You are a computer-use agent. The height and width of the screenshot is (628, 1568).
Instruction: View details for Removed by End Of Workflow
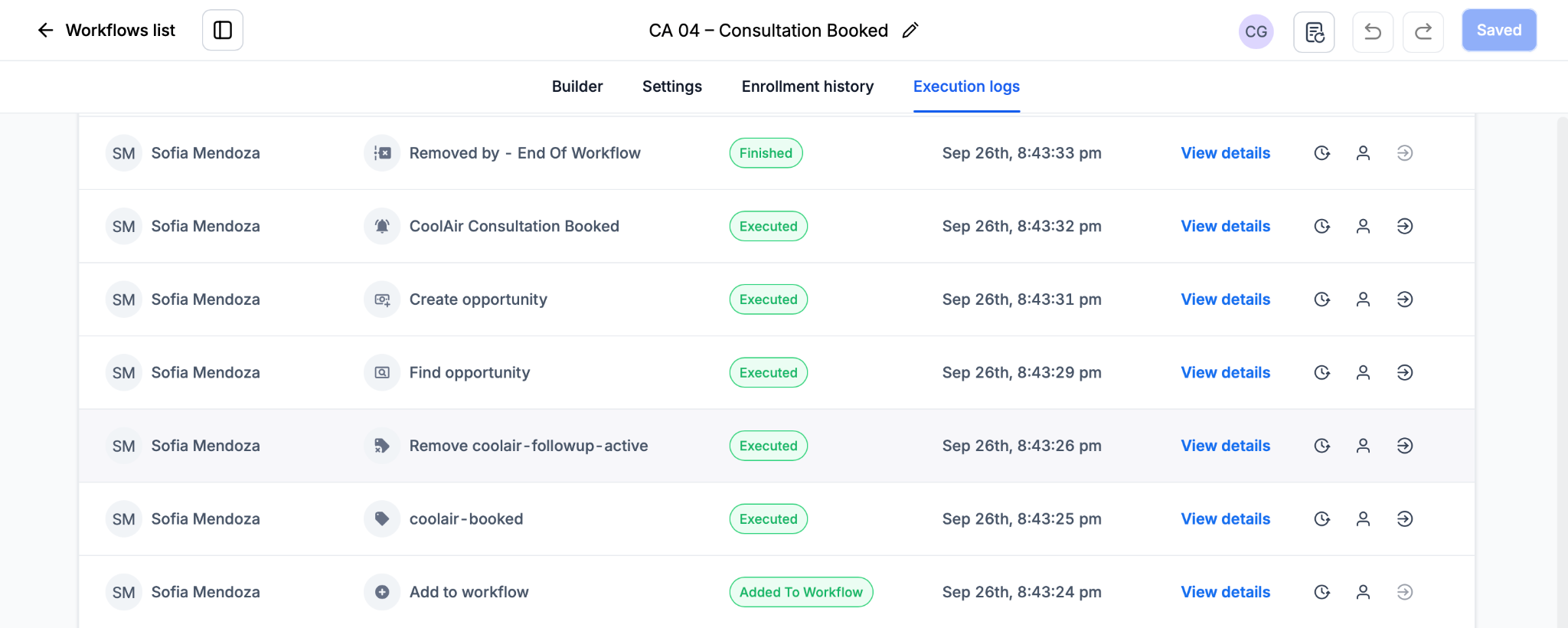(1225, 153)
